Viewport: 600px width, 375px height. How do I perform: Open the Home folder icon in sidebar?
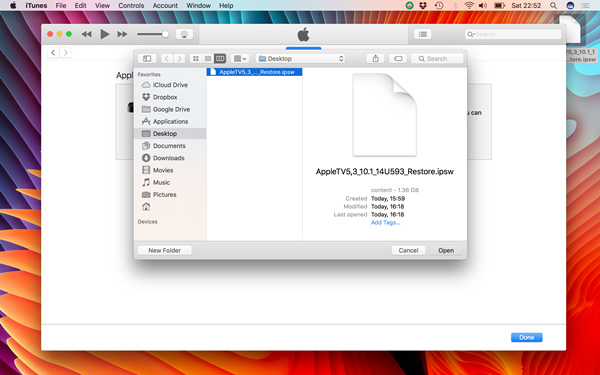(x=146, y=207)
